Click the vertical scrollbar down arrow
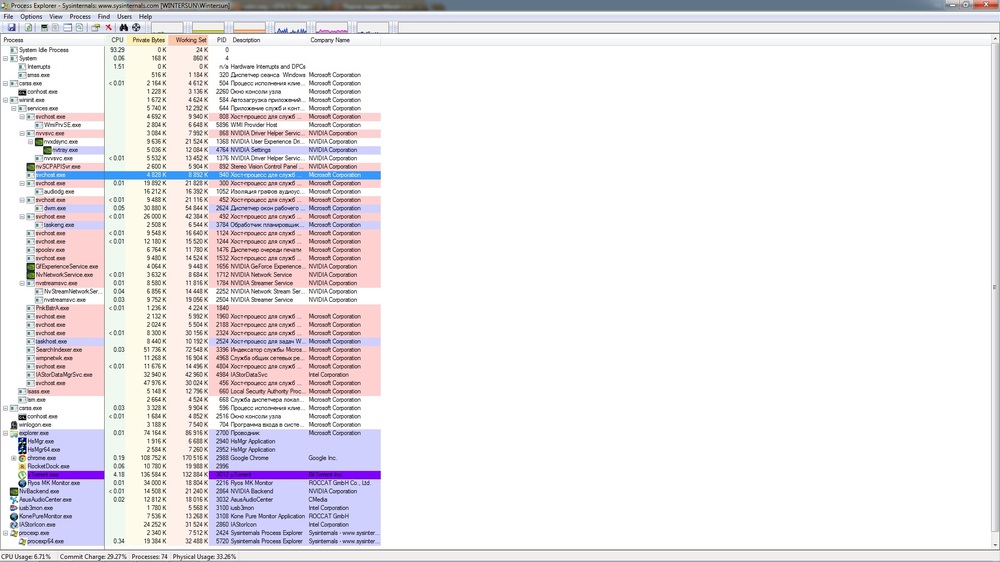Image resolution: width=1000 pixels, height=562 pixels. pyautogui.click(x=996, y=545)
